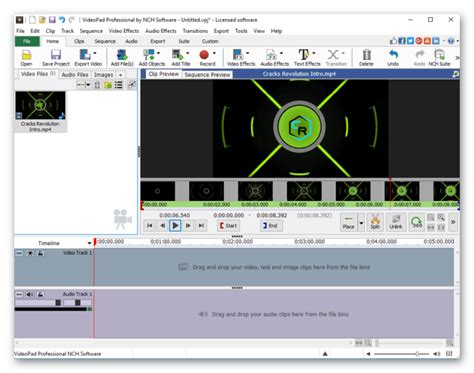Image resolution: width=474 pixels, height=373 pixels.
Task: Switch file bin to list view icon
Action: (x=119, y=85)
